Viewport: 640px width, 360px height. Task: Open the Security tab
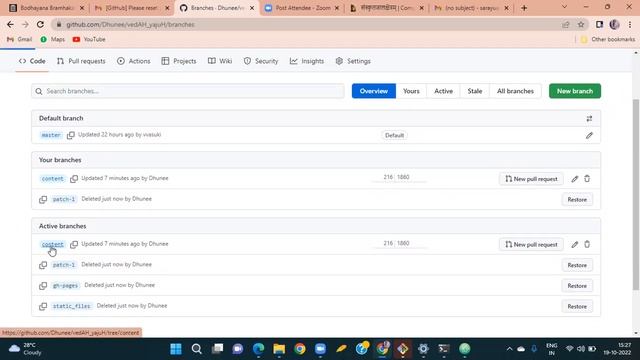click(x=261, y=61)
